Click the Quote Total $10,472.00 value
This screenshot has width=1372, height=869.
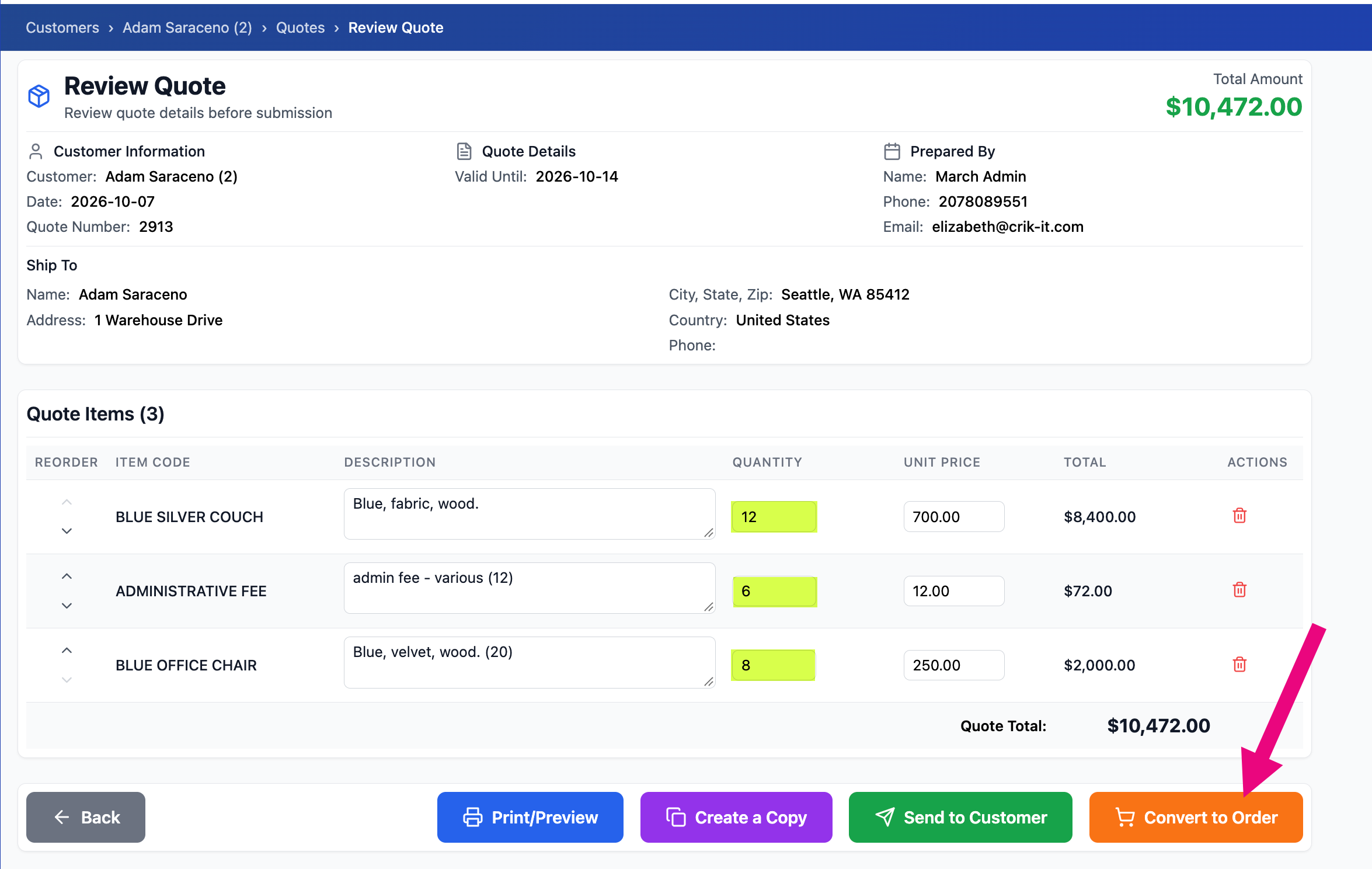click(1159, 726)
